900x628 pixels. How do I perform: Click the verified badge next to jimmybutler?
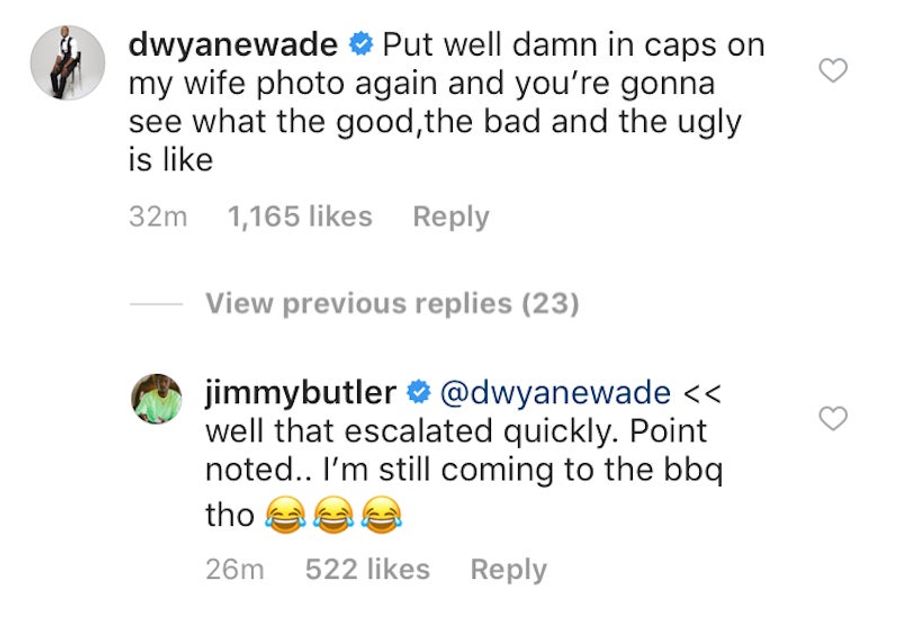[419, 392]
